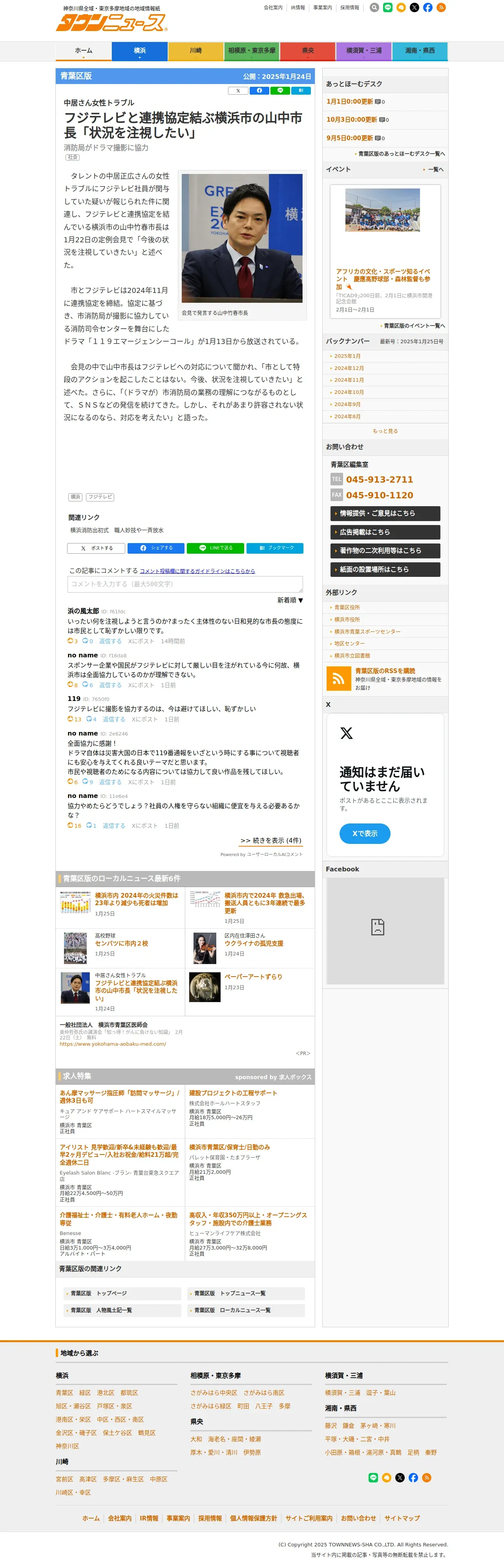This screenshot has height=1568, width=504.
Task: Click the フジテレビ tag
Action: (100, 497)
